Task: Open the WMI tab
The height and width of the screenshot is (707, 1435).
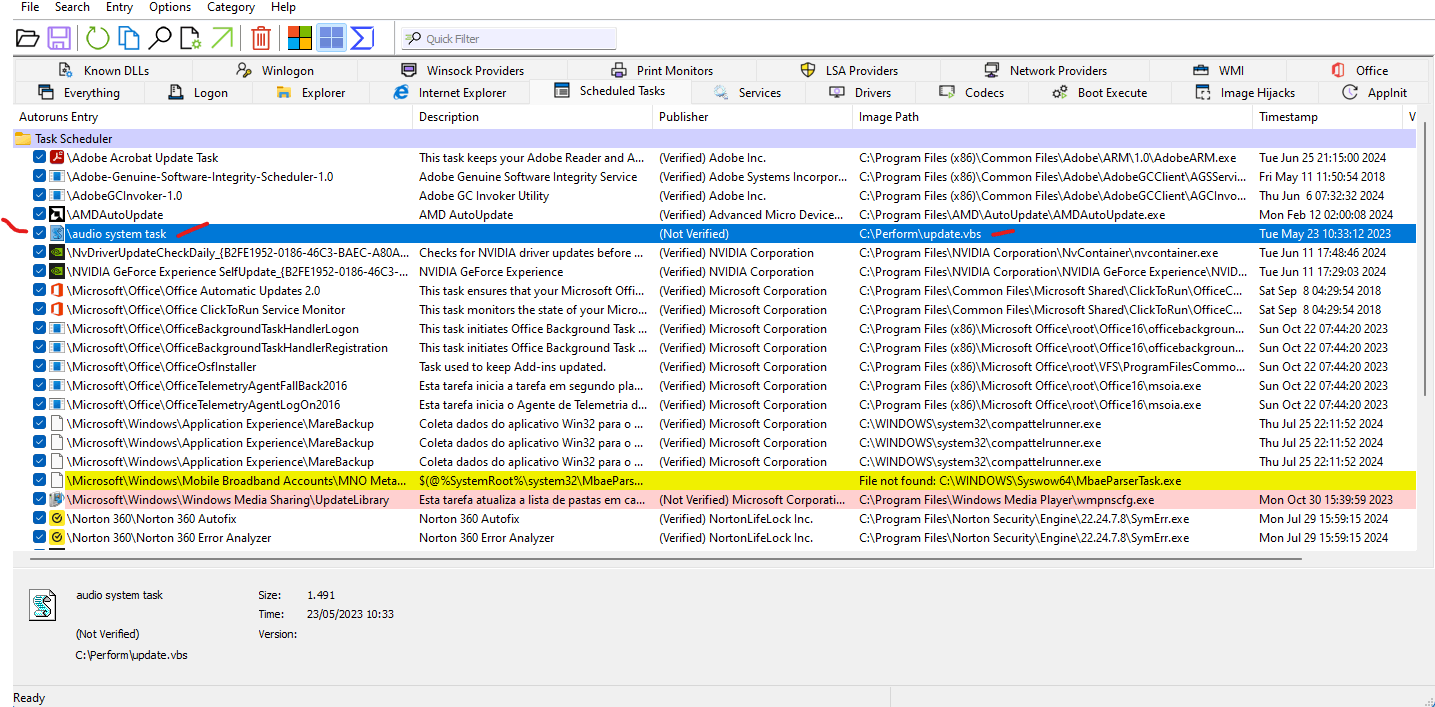Action: [x=1217, y=71]
